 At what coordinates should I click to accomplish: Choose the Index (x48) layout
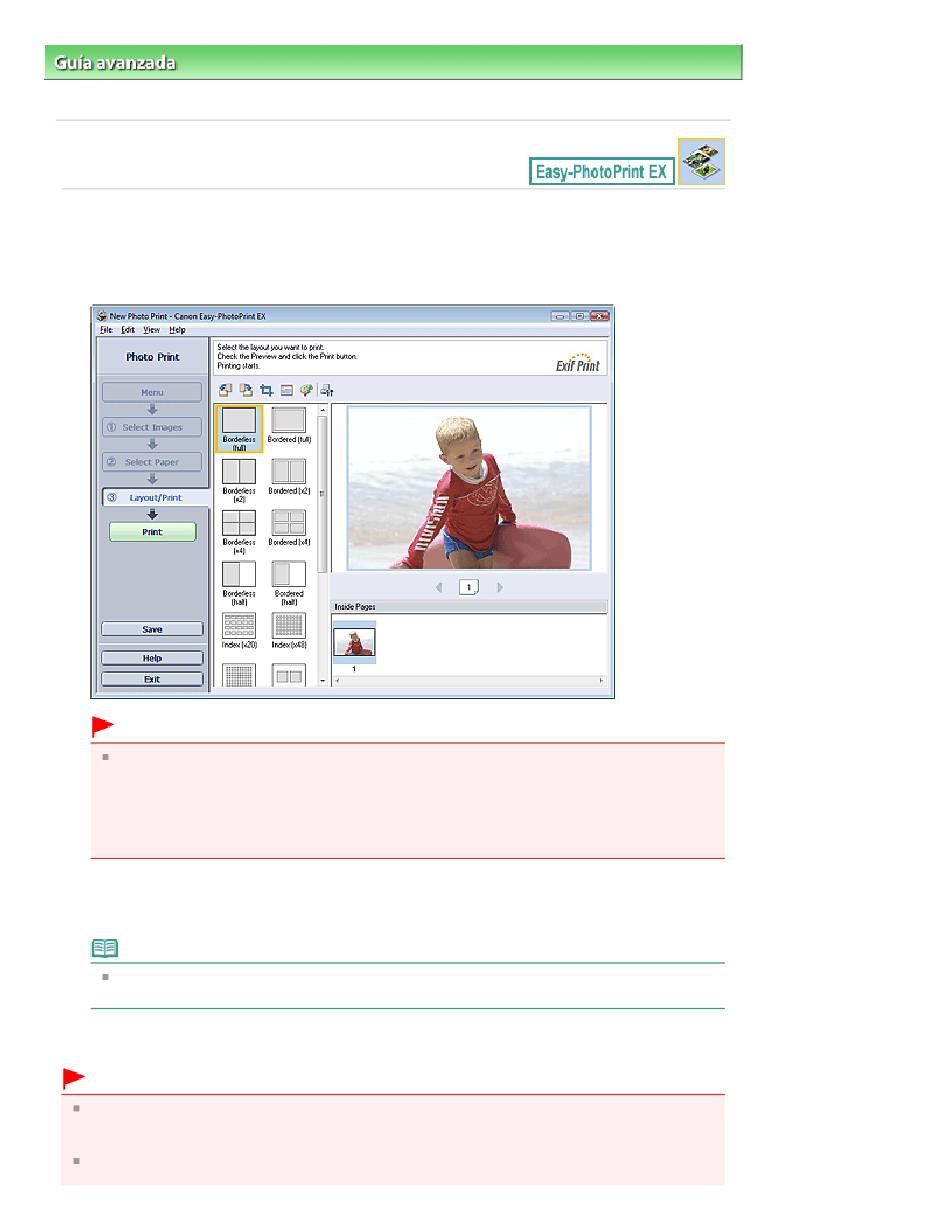tap(289, 631)
